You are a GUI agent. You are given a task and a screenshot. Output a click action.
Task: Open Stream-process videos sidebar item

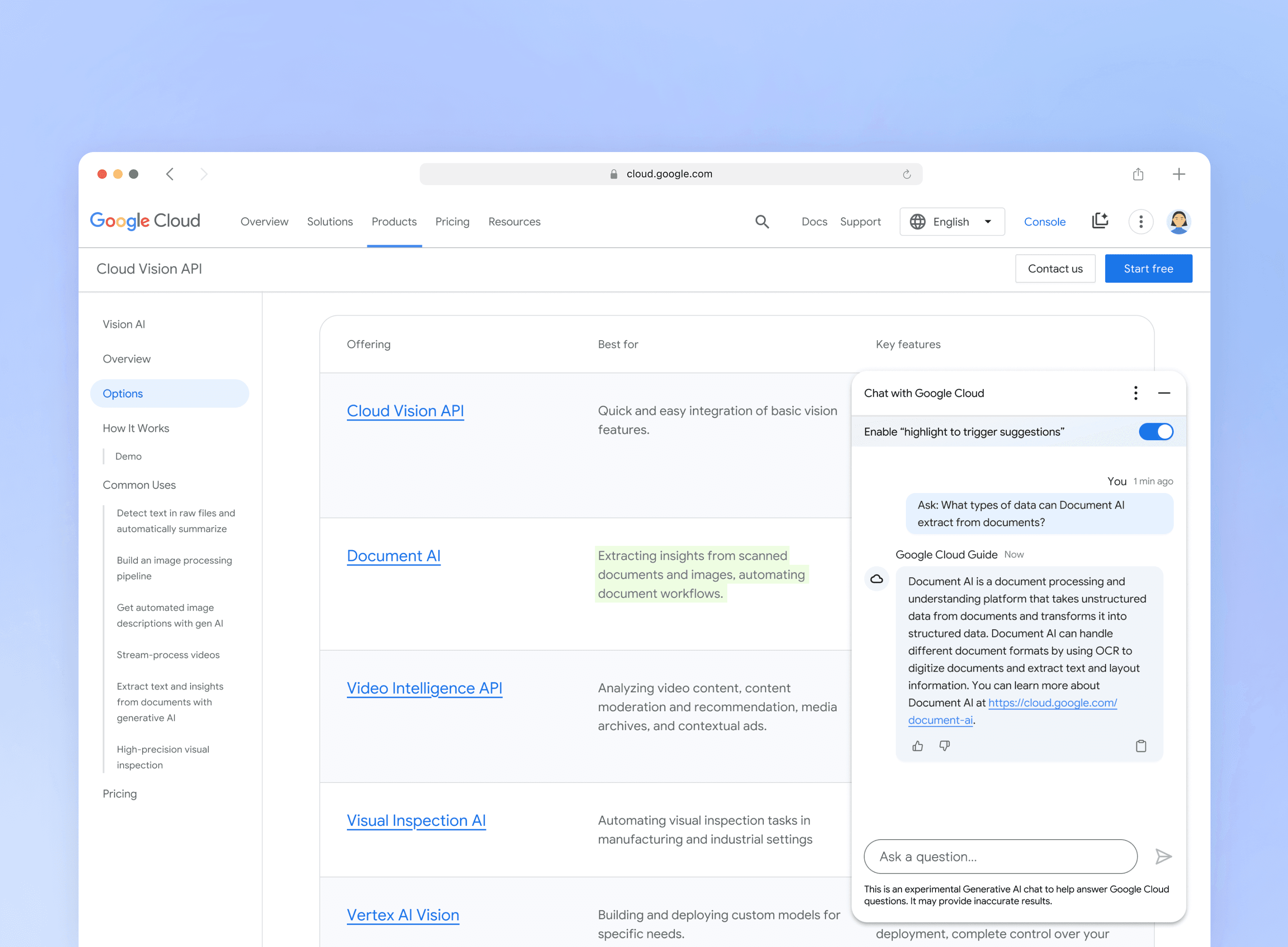pyautogui.click(x=168, y=655)
